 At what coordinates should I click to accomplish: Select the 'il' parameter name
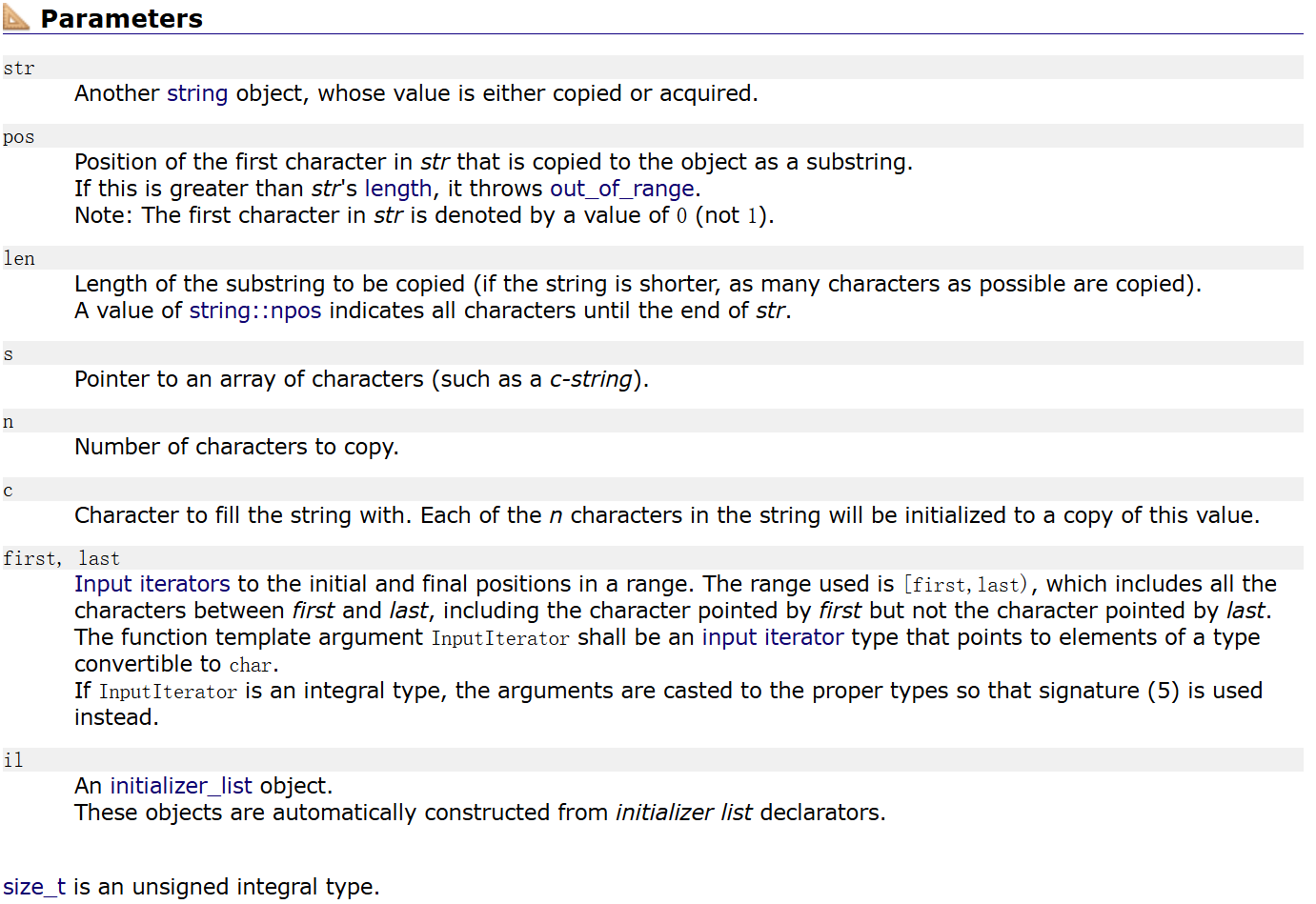click(13, 760)
